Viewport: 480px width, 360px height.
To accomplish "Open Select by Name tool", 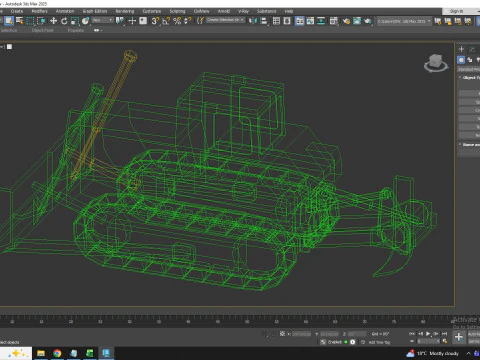I will tap(20, 21).
